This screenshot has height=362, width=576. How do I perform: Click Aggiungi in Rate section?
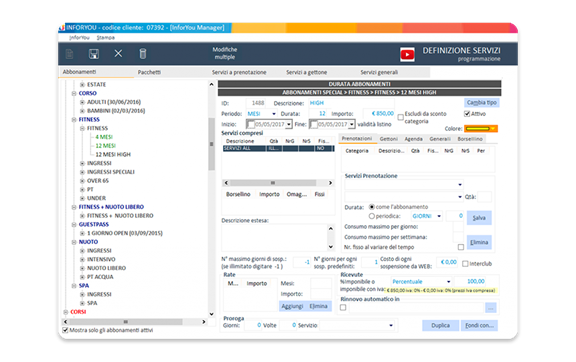(292, 306)
